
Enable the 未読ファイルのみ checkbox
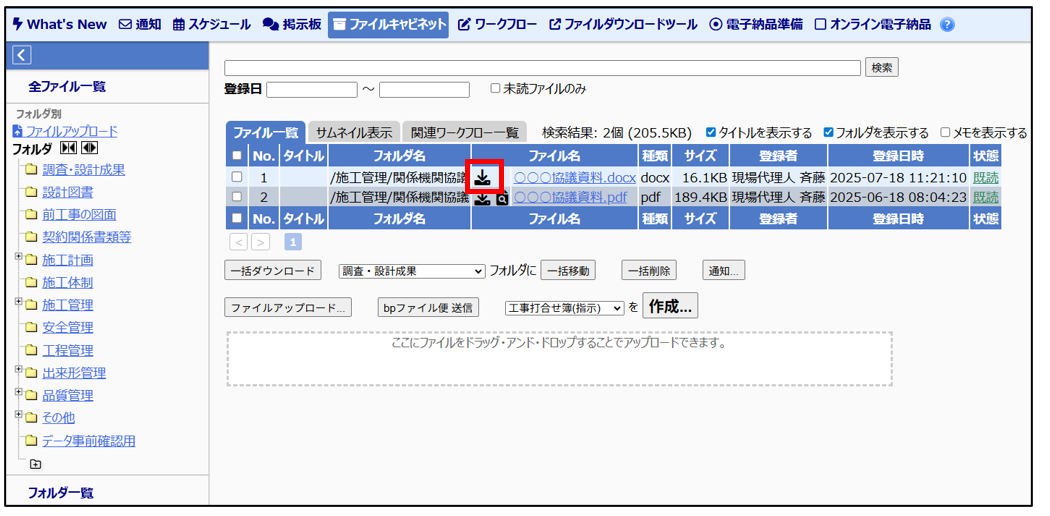pos(495,89)
